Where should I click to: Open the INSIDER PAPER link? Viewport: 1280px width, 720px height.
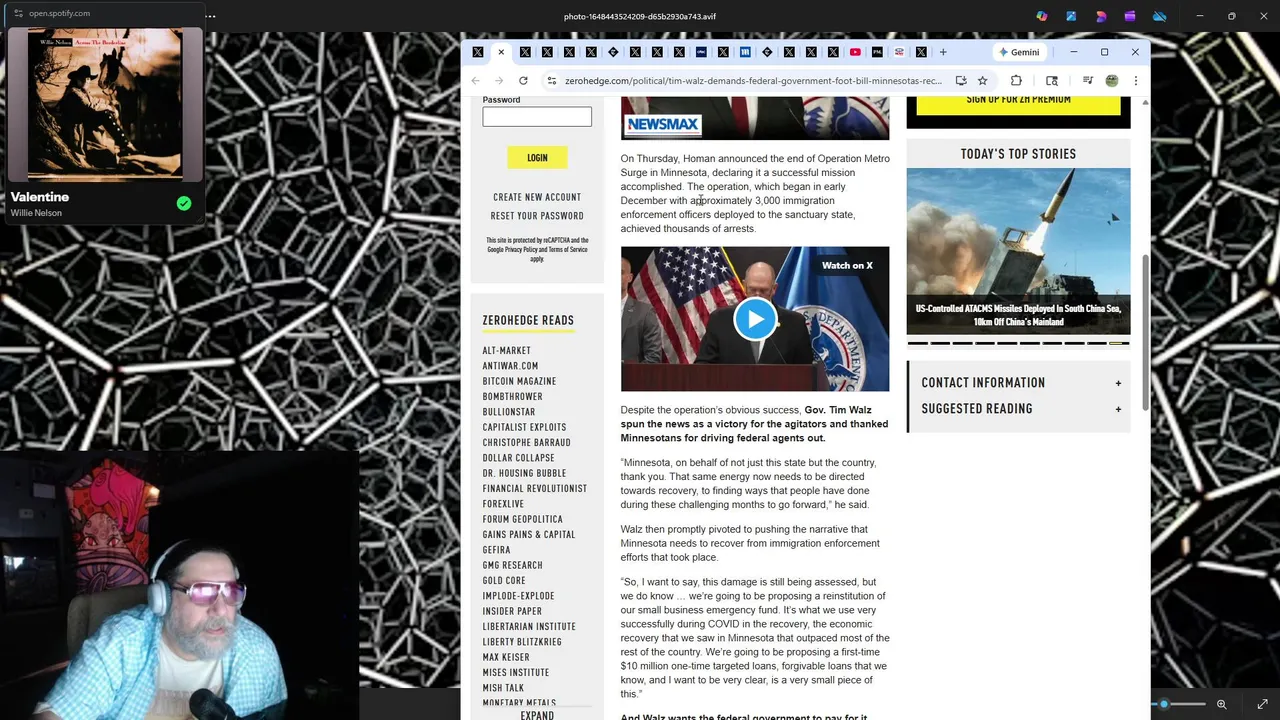coord(512,611)
